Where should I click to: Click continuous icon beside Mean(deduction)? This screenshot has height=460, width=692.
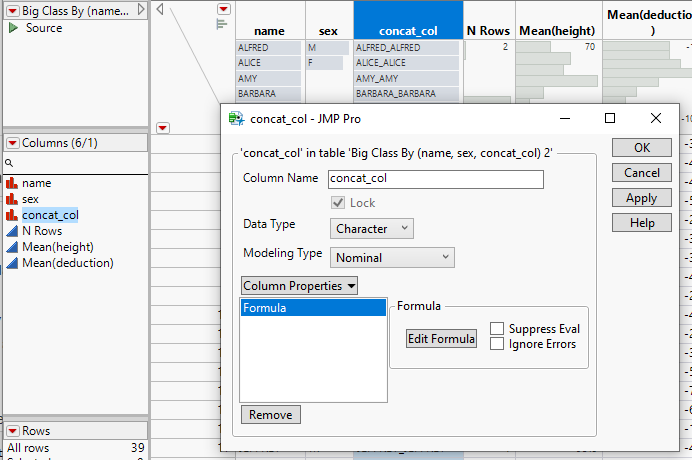[x=12, y=262]
